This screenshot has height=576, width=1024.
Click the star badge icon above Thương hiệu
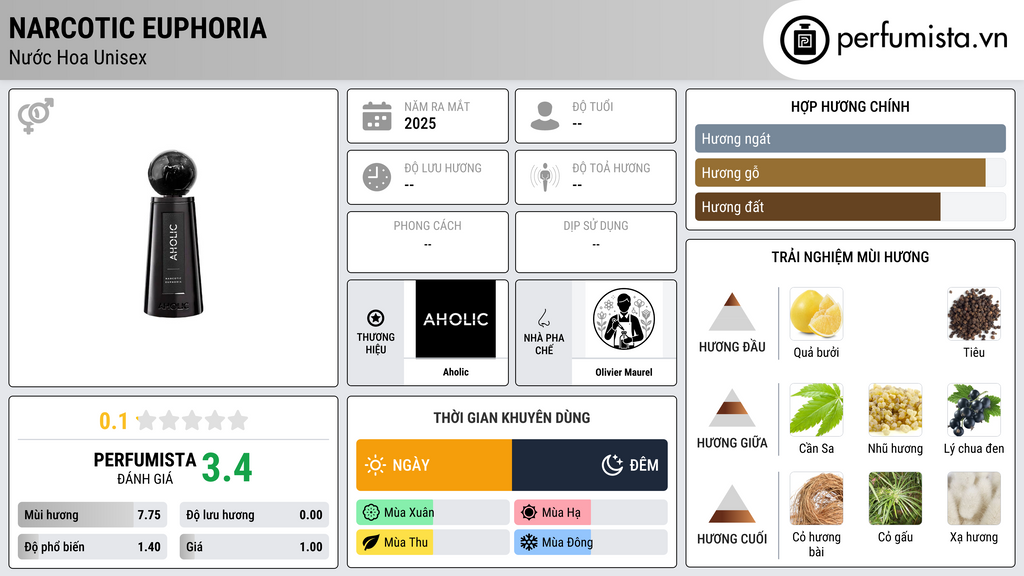(376, 318)
